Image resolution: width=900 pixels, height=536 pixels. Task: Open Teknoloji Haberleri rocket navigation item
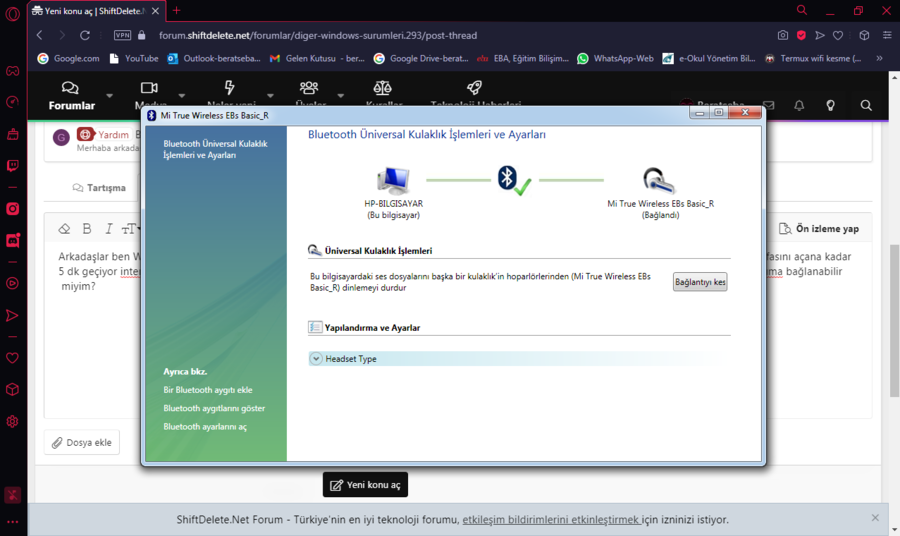pos(475,94)
